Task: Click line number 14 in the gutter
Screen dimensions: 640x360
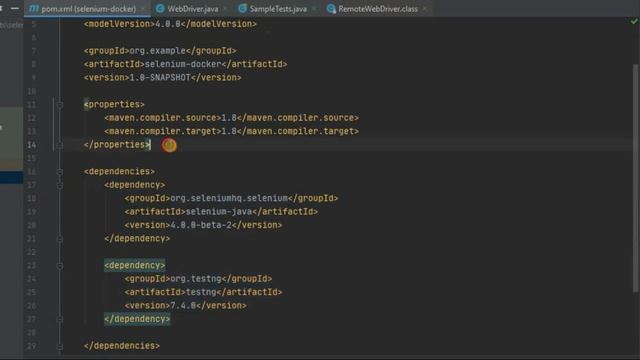Action: [31, 145]
